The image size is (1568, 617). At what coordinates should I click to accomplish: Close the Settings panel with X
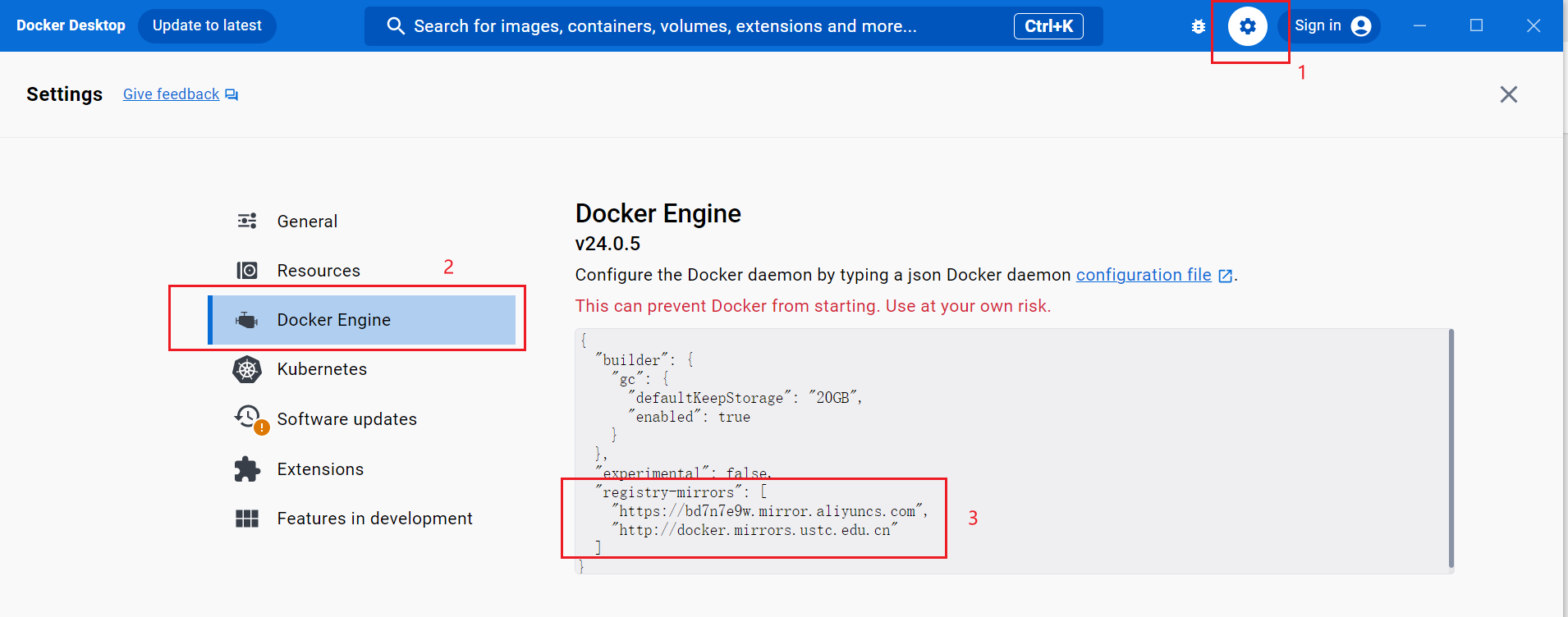tap(1509, 94)
